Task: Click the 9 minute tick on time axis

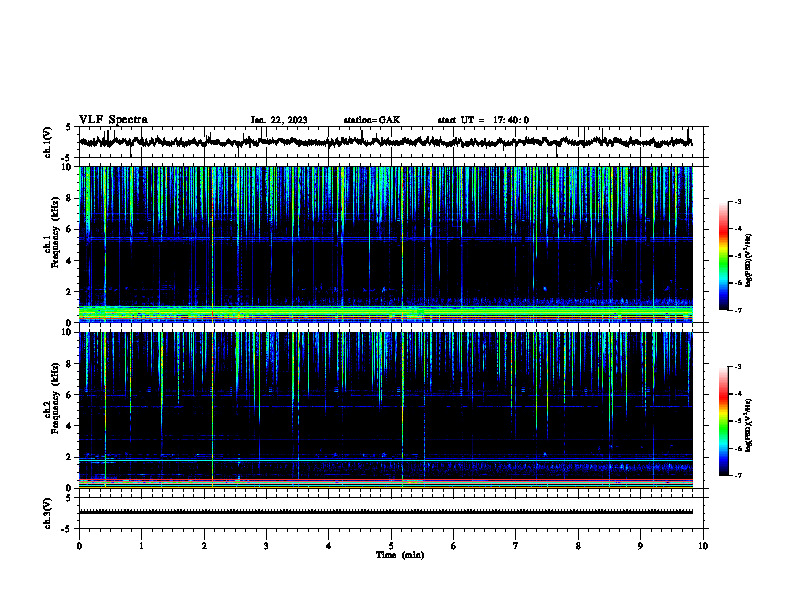Action: tap(640, 546)
